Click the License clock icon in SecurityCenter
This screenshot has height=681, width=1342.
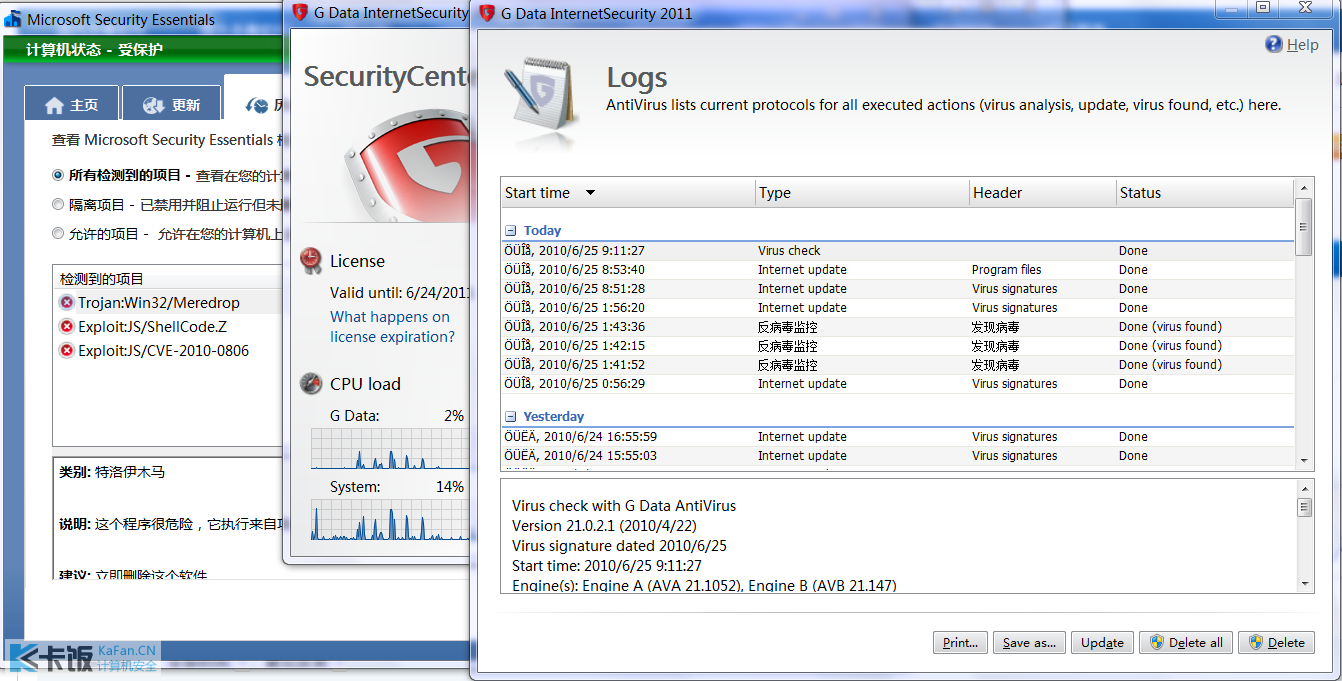[x=311, y=260]
